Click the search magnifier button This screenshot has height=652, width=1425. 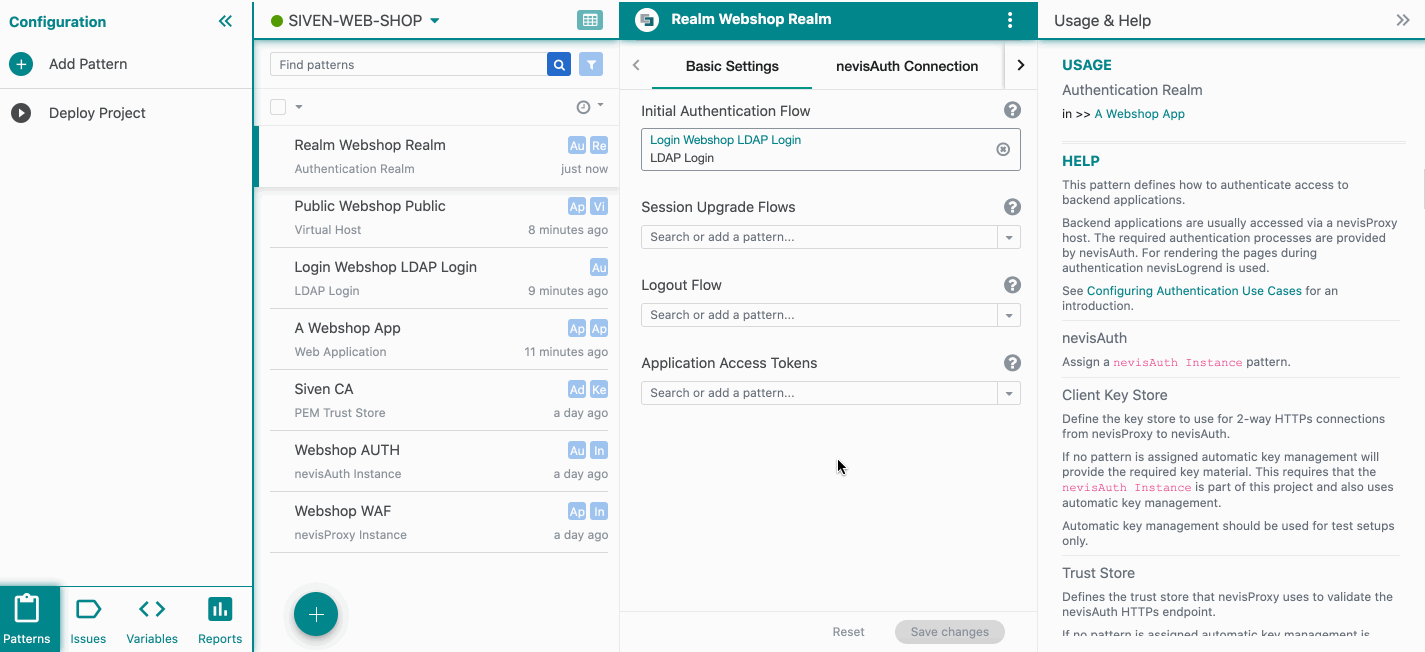click(559, 65)
